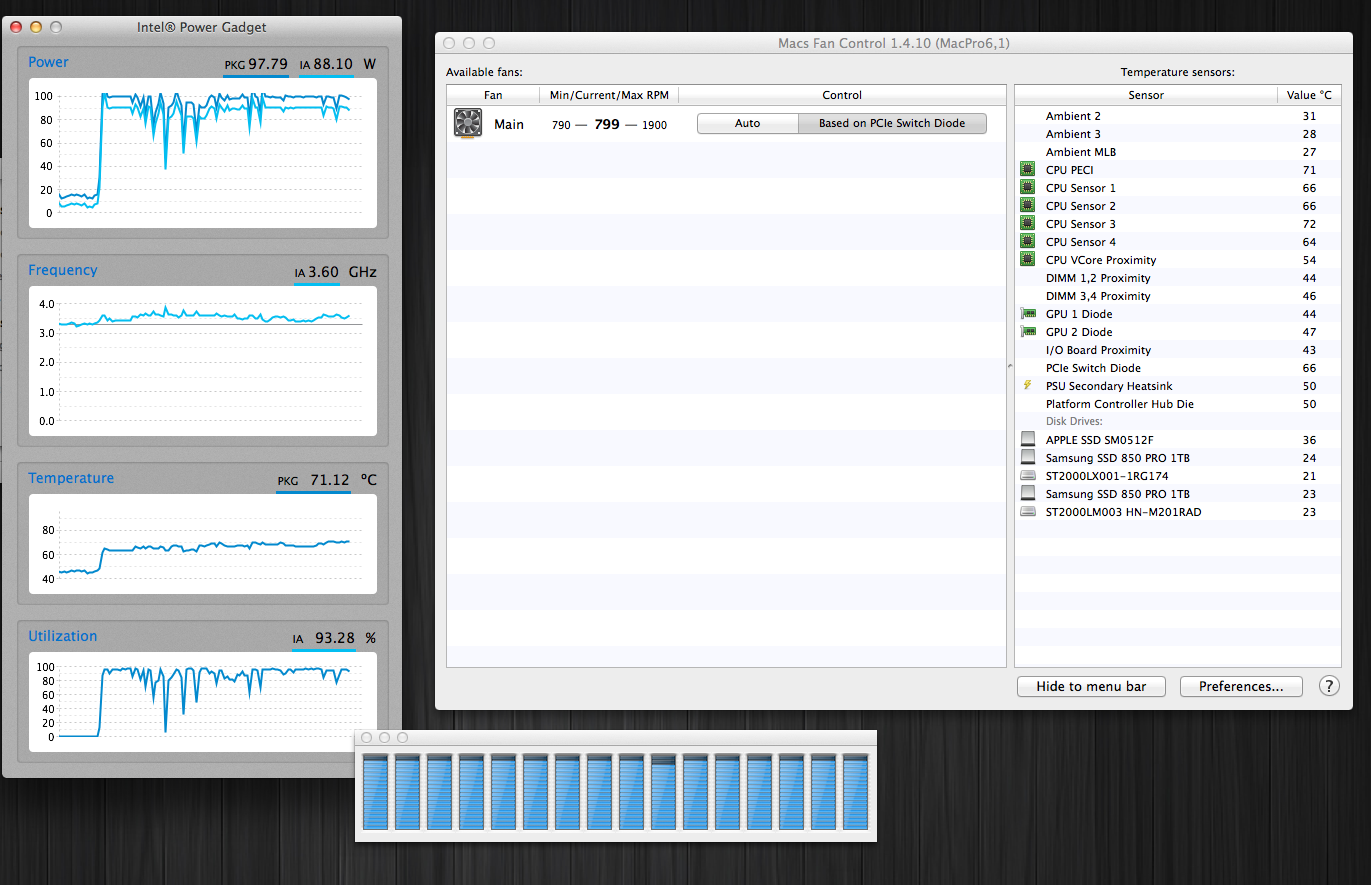Click the first Samsung SSD 850 PRO drive icon
The image size is (1371, 885).
tap(1028, 458)
